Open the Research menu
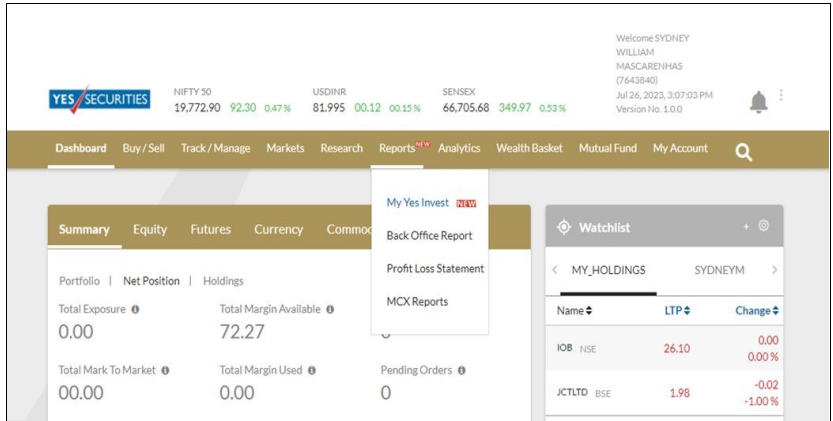The width and height of the screenshot is (833, 421). pyautogui.click(x=342, y=148)
